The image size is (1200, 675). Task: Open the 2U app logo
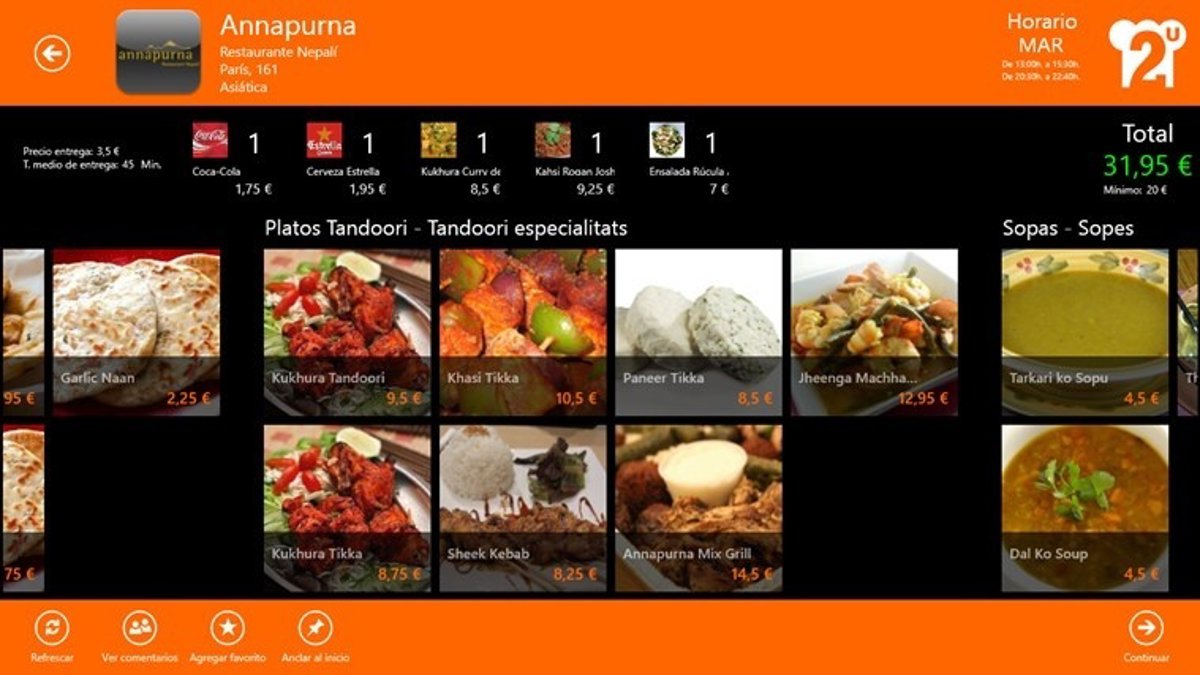point(1146,52)
